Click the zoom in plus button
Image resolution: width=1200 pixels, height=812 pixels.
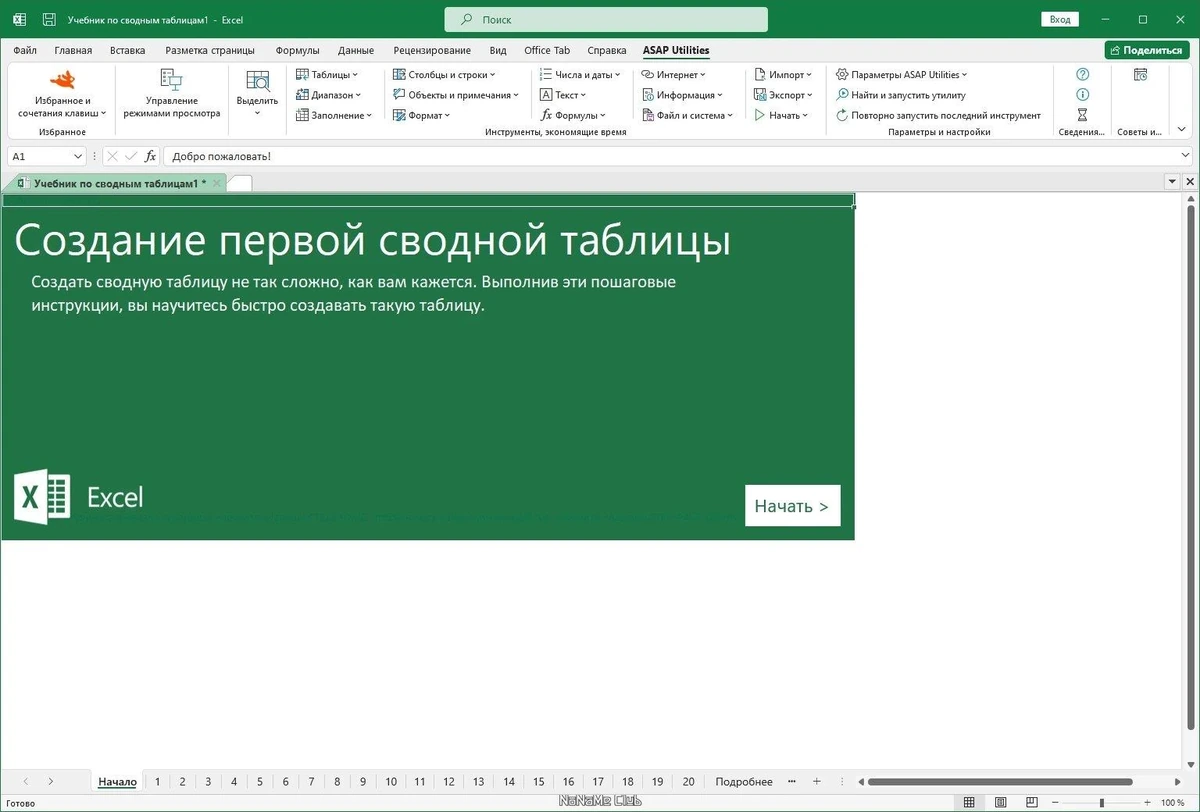pos(1147,803)
